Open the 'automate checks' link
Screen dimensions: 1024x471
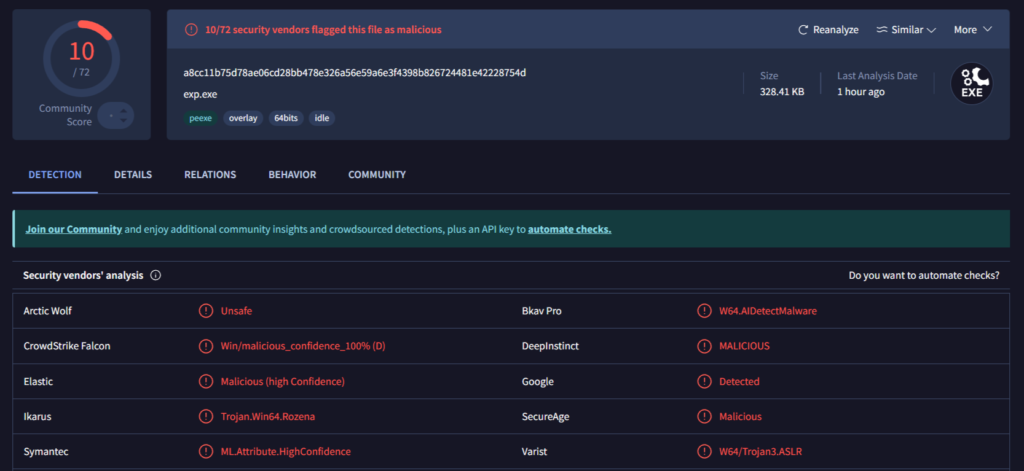tap(569, 229)
